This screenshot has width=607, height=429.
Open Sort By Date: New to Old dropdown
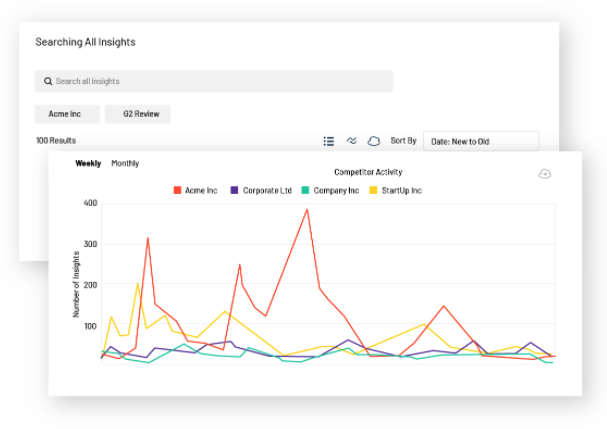pyautogui.click(x=481, y=141)
